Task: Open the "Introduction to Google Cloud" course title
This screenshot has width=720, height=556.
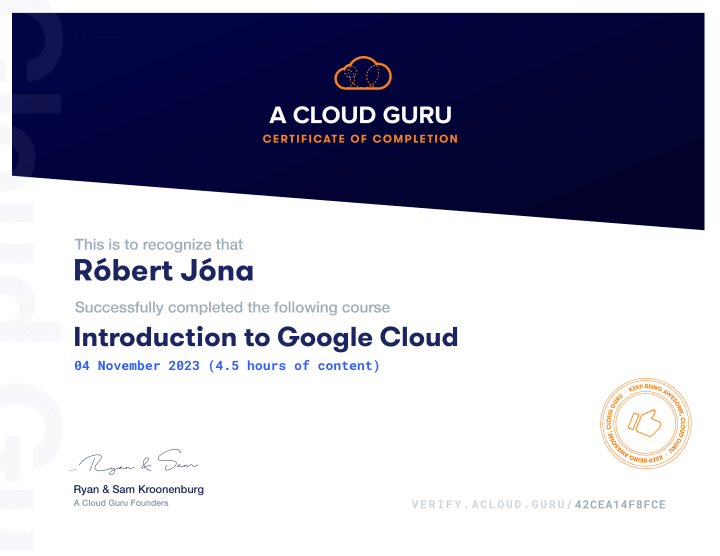Action: (266, 336)
